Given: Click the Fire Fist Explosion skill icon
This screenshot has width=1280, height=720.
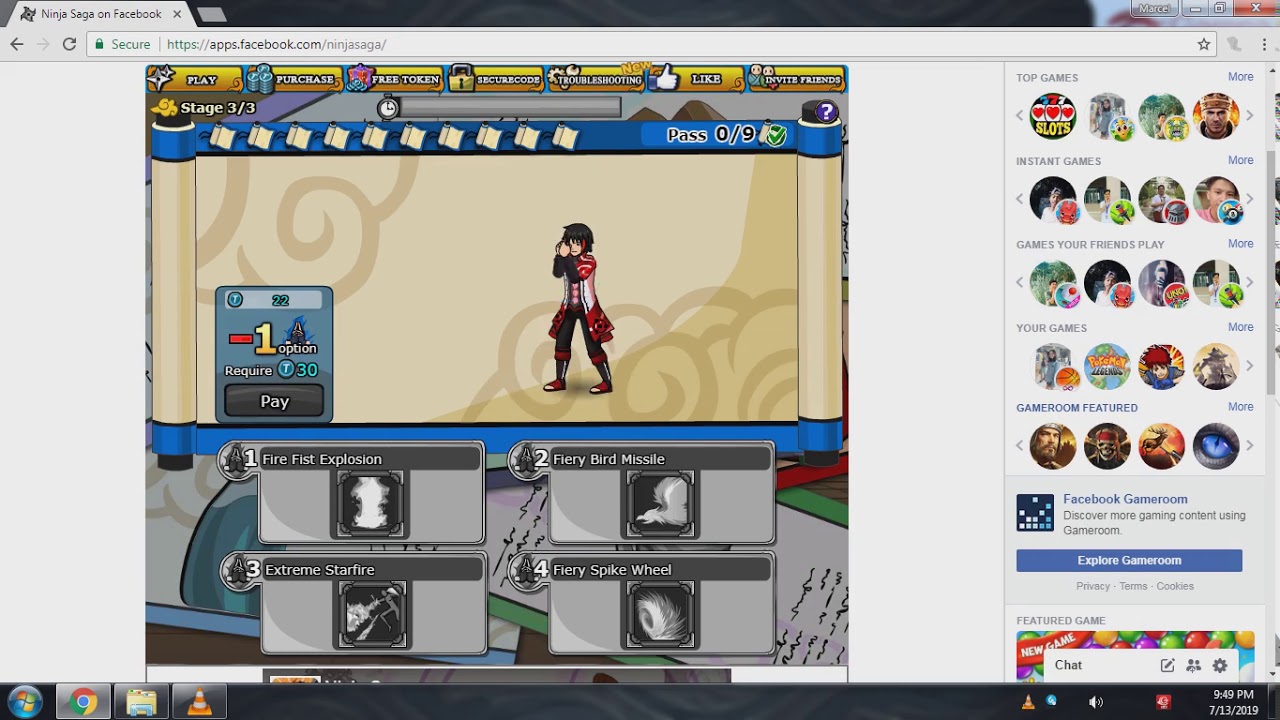Looking at the screenshot, I should pyautogui.click(x=371, y=505).
